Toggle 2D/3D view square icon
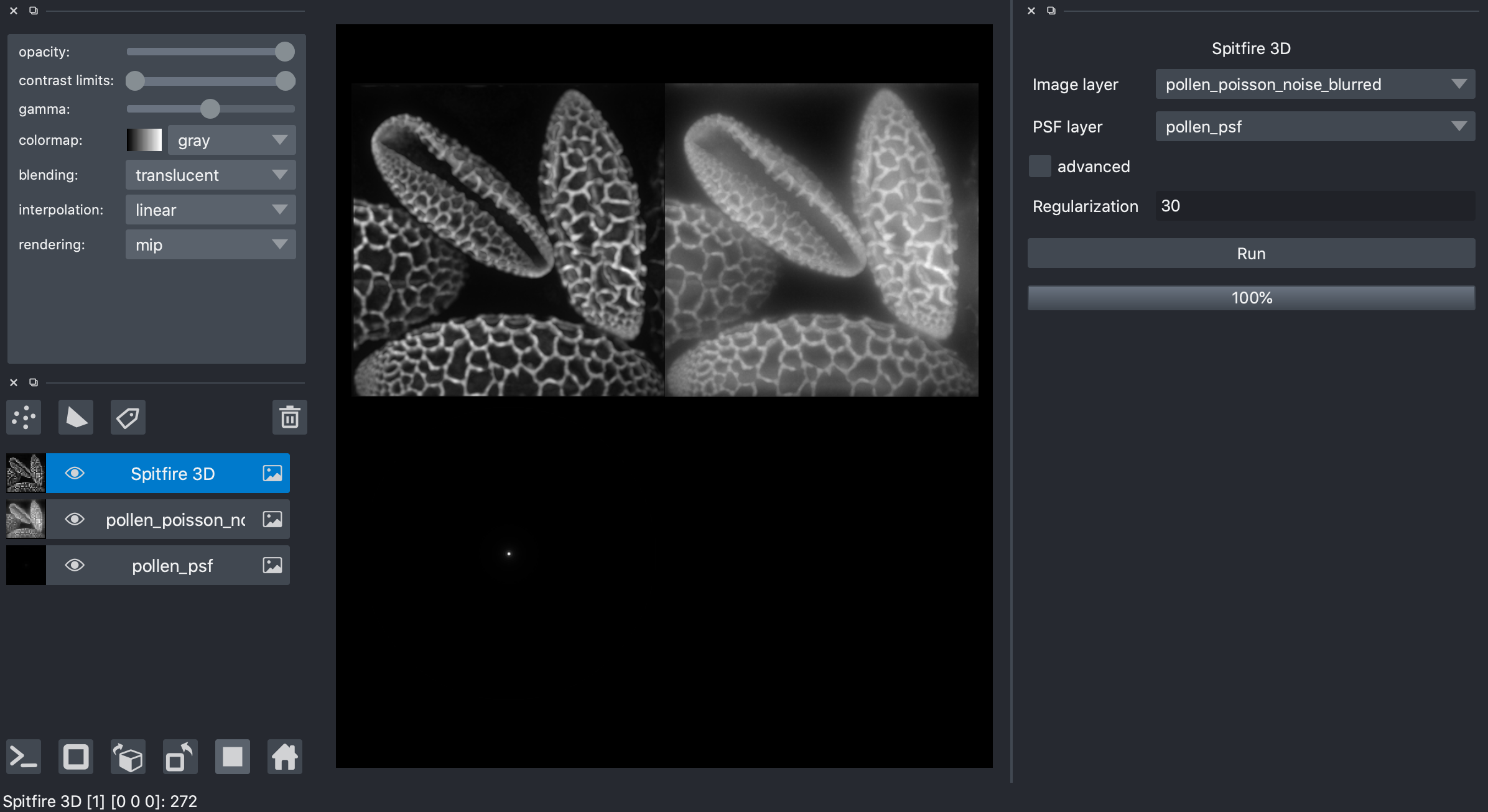Viewport: 1488px width, 812px height. pos(76,757)
